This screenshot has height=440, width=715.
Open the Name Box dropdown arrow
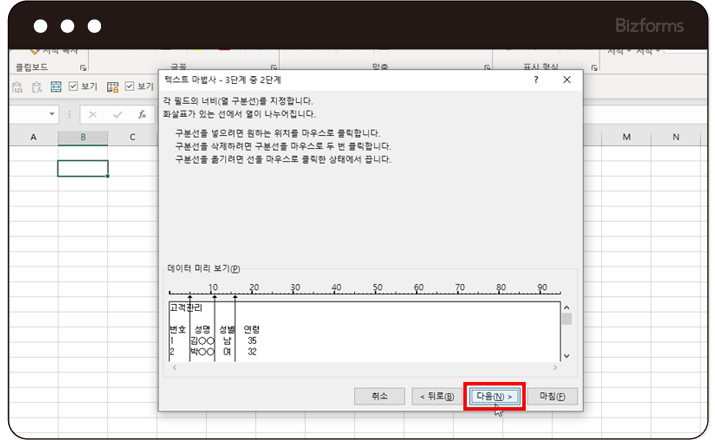click(x=52, y=114)
